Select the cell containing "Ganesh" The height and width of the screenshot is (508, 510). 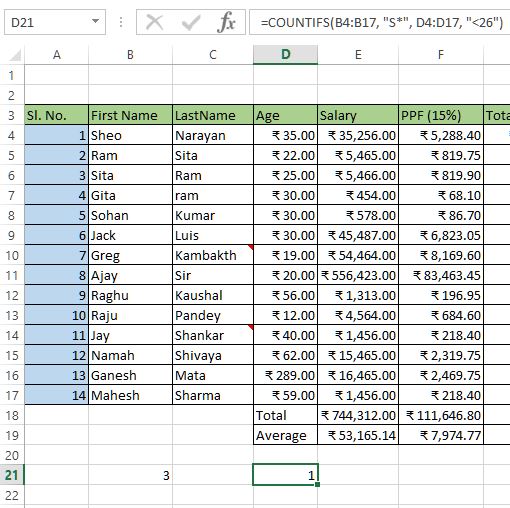coord(130,375)
